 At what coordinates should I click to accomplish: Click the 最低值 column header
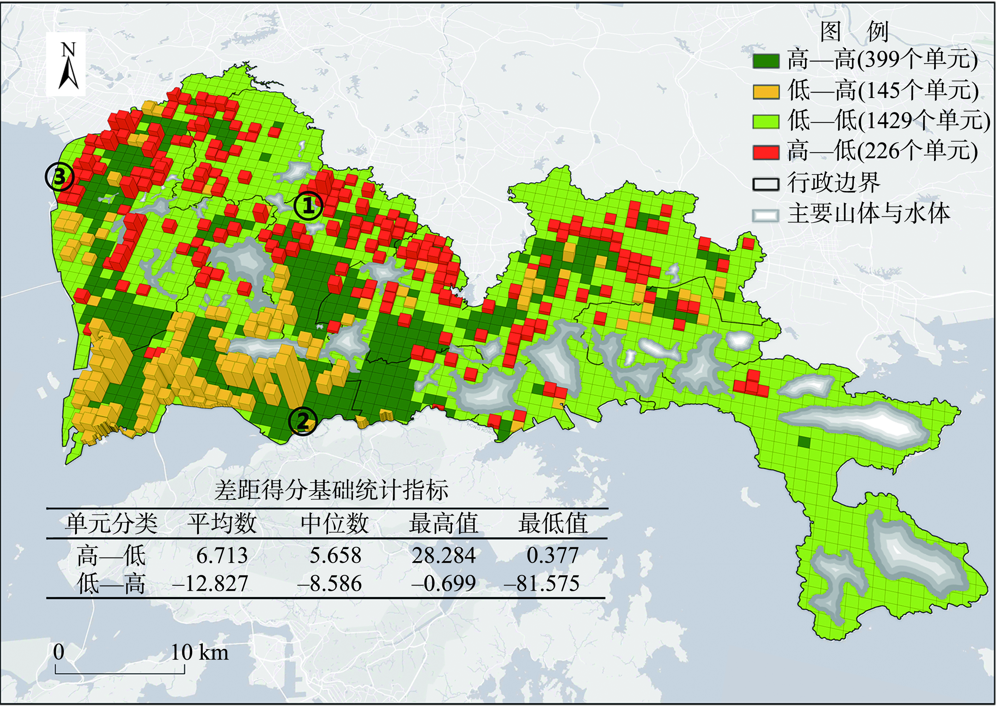pyautogui.click(x=553, y=524)
